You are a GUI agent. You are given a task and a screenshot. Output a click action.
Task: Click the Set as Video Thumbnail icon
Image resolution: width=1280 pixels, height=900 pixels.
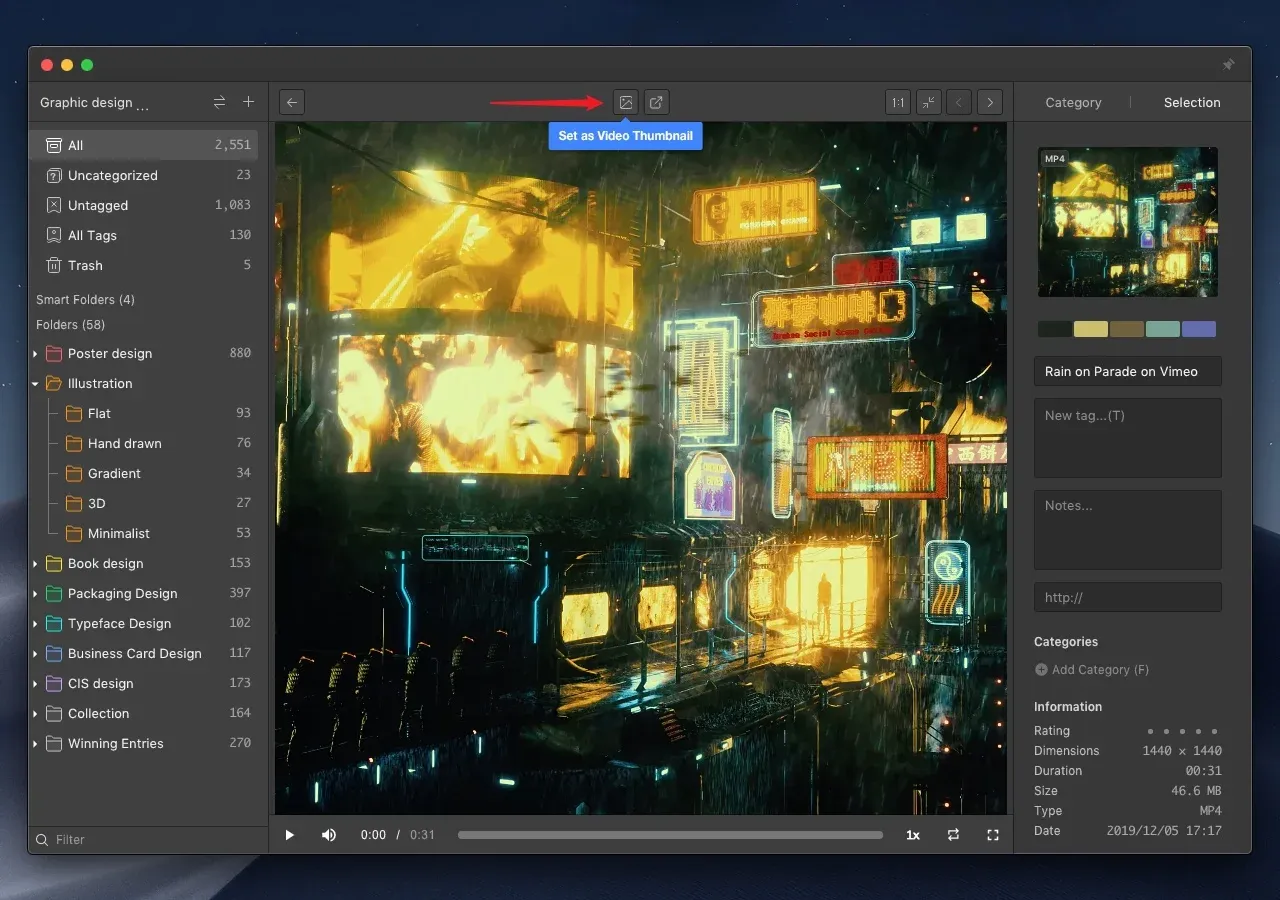625,102
